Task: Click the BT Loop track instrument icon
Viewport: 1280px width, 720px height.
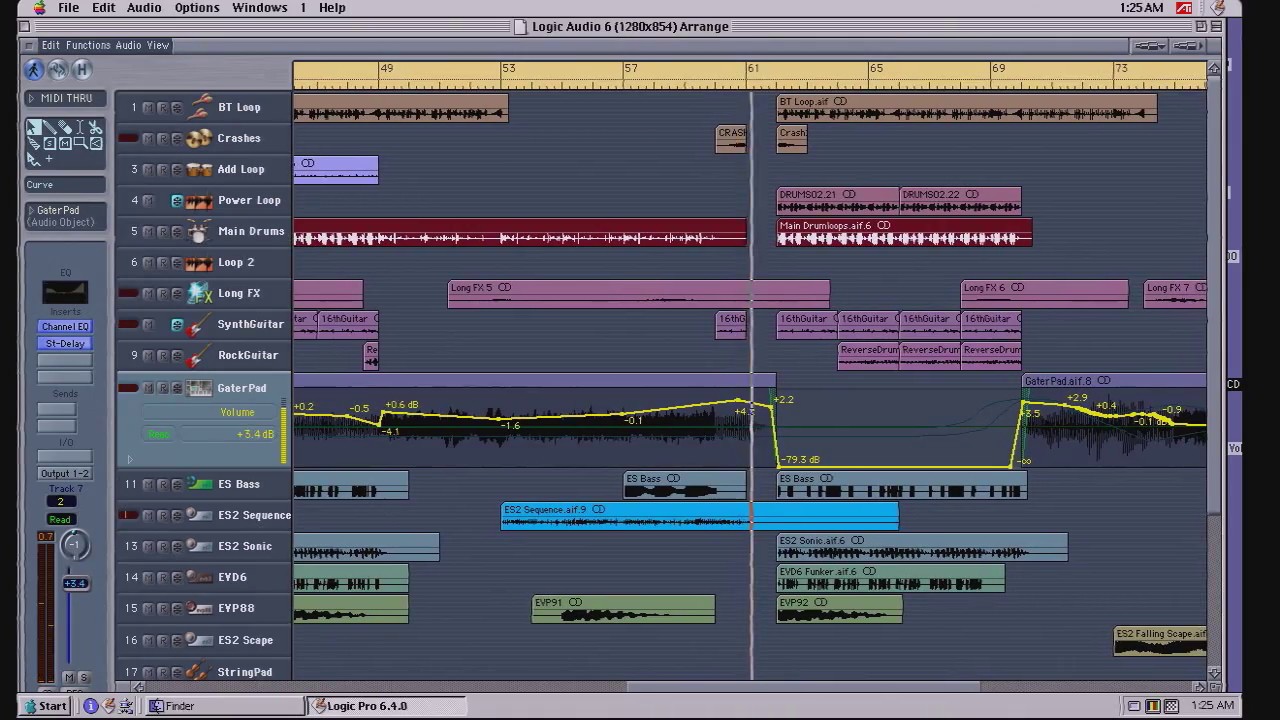Action: coord(201,107)
